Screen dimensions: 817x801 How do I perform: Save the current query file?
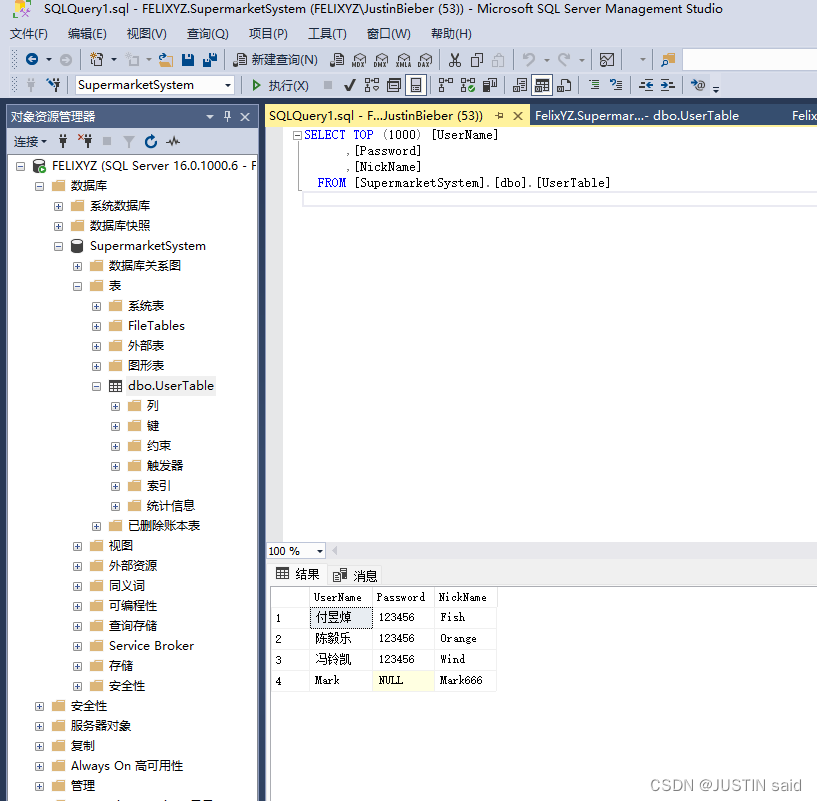tap(188, 60)
